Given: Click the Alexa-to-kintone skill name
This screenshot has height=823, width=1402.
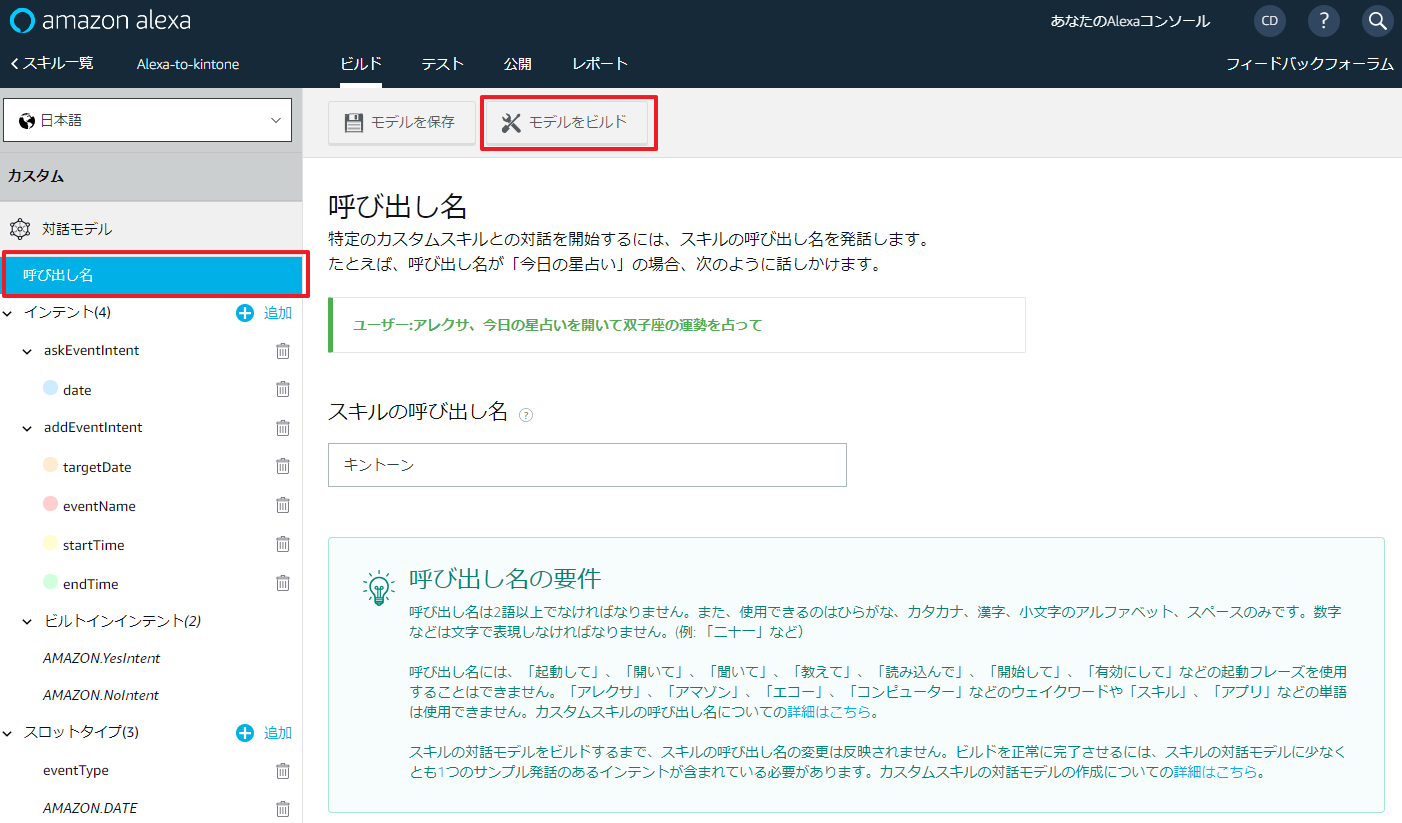Looking at the screenshot, I should [x=188, y=64].
